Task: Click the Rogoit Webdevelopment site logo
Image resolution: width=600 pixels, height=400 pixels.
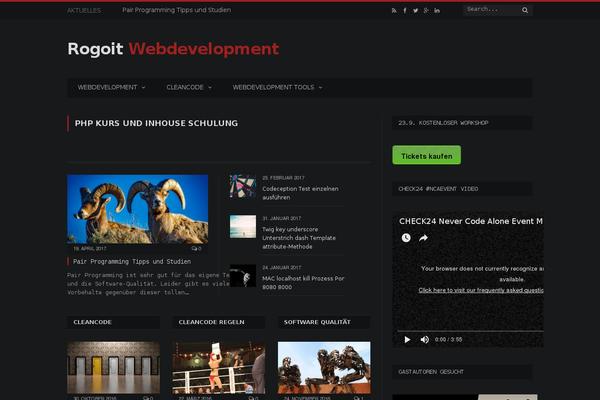Action: coord(173,49)
